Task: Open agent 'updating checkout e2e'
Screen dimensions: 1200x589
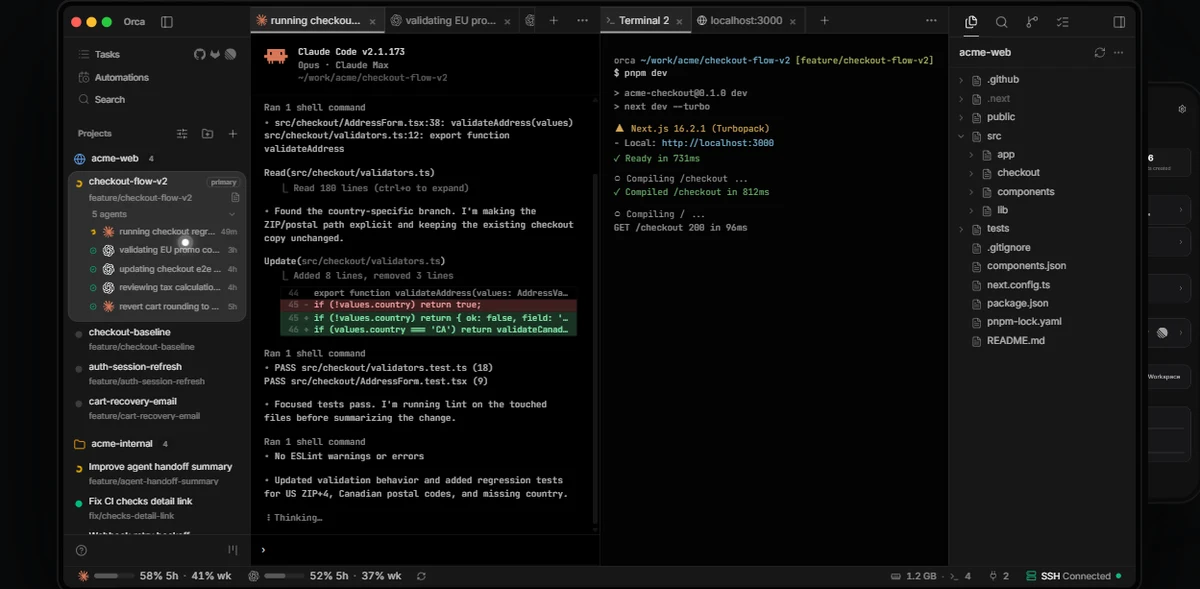Action: 164,269
